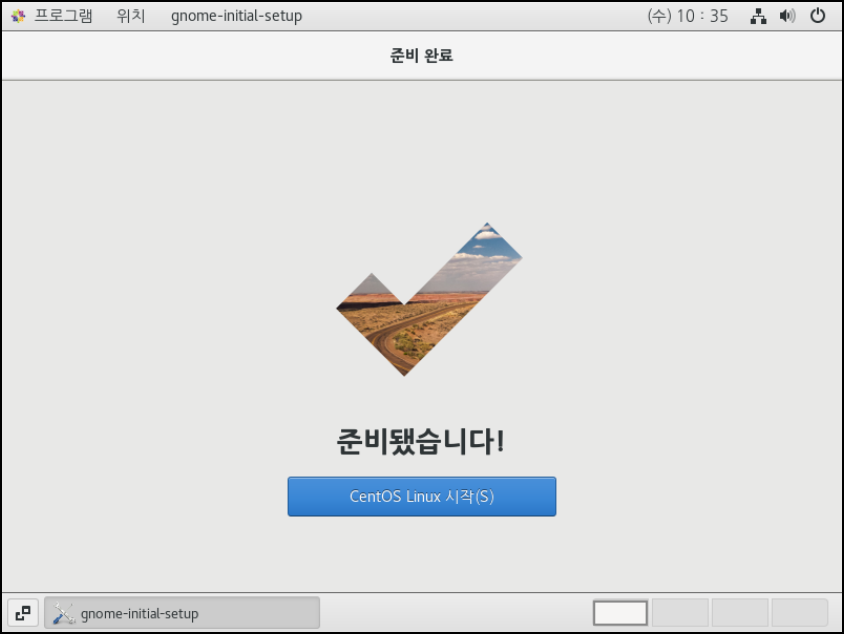Click the checkmark landscape image

[x=429, y=299]
